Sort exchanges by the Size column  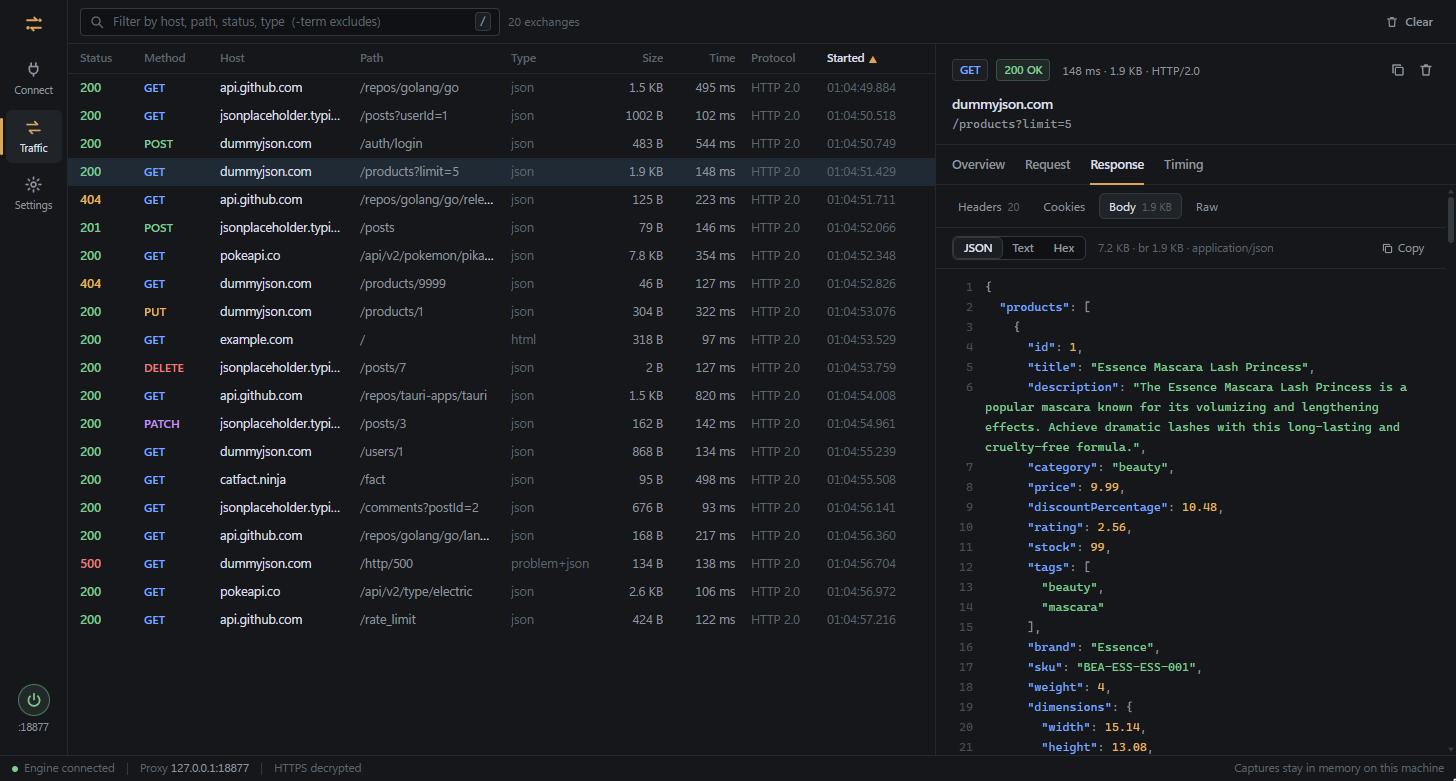coord(652,58)
